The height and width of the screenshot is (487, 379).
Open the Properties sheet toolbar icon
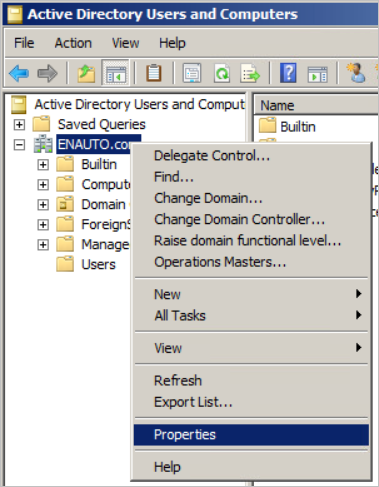(192, 73)
